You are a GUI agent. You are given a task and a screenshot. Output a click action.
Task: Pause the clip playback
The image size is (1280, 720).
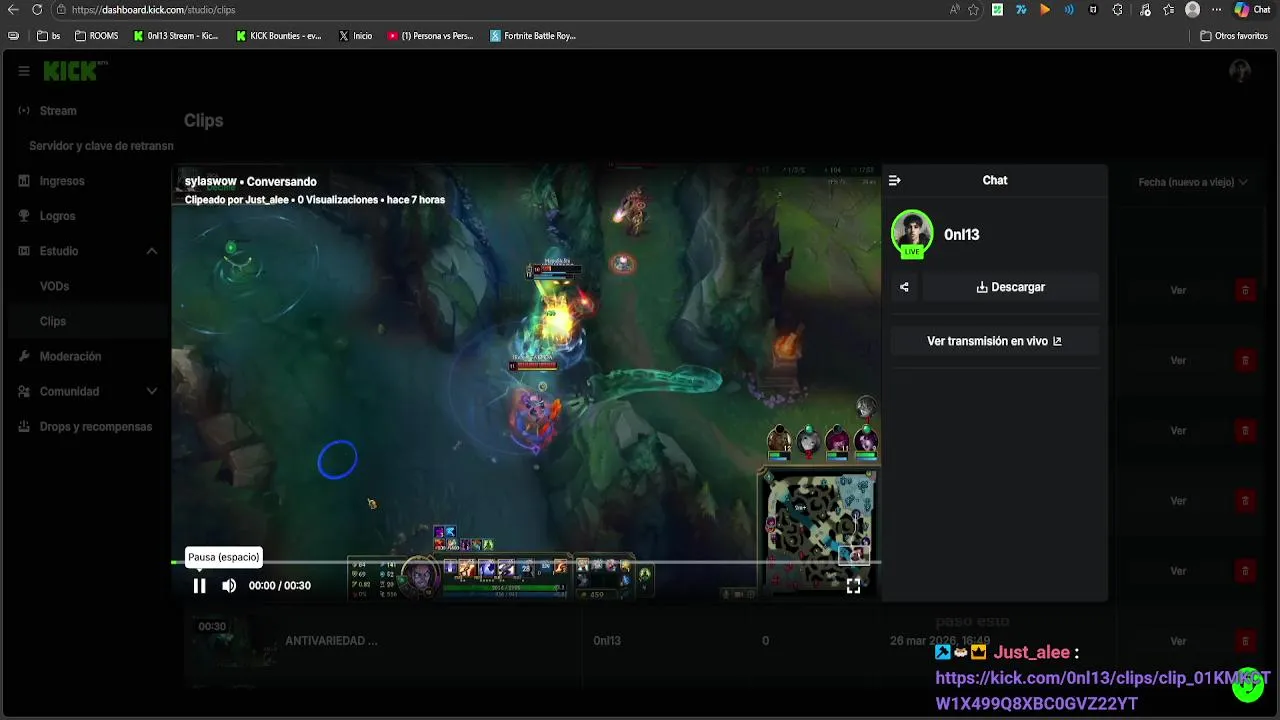coord(199,586)
